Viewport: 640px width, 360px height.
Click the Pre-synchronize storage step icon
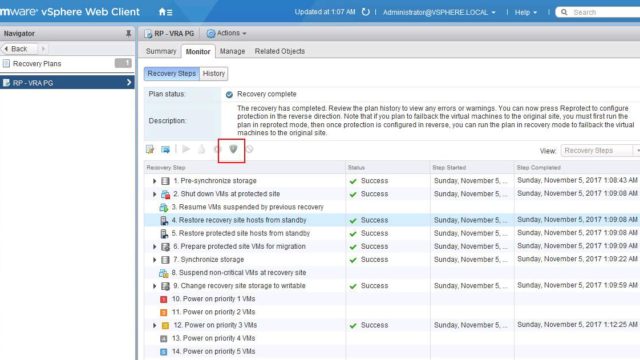(x=165, y=181)
